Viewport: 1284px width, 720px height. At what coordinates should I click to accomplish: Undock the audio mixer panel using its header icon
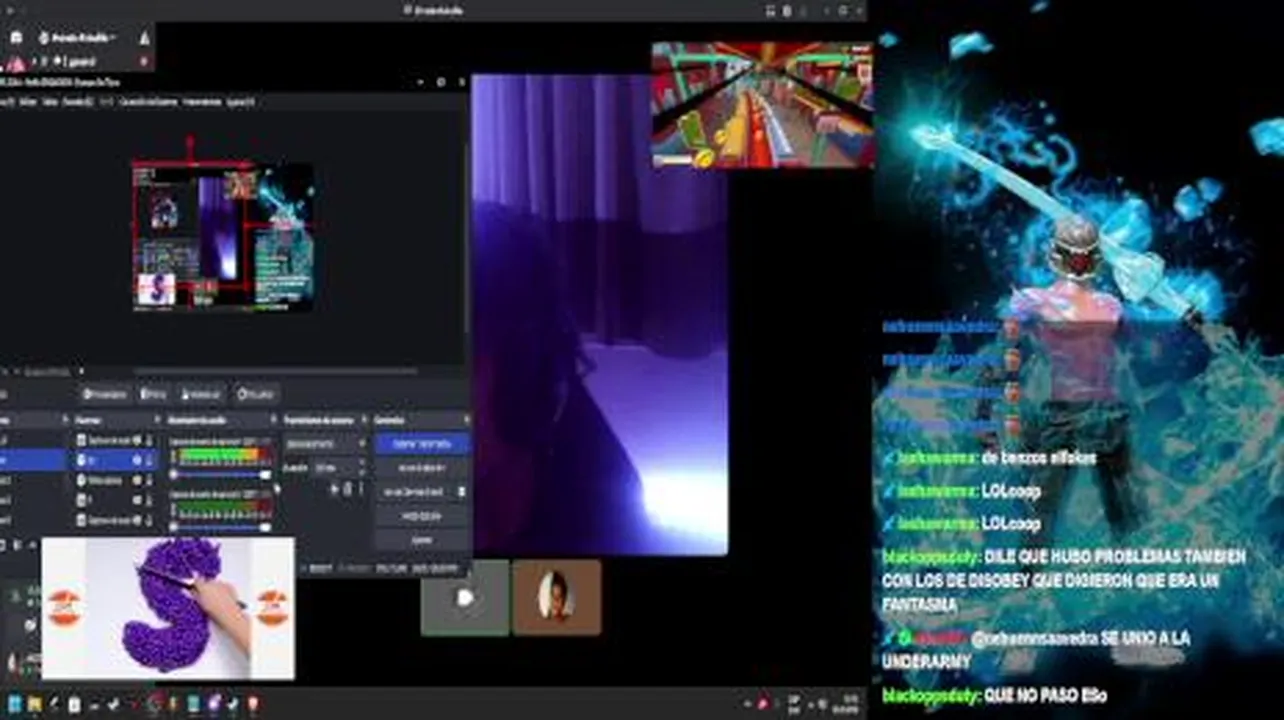coord(273,420)
